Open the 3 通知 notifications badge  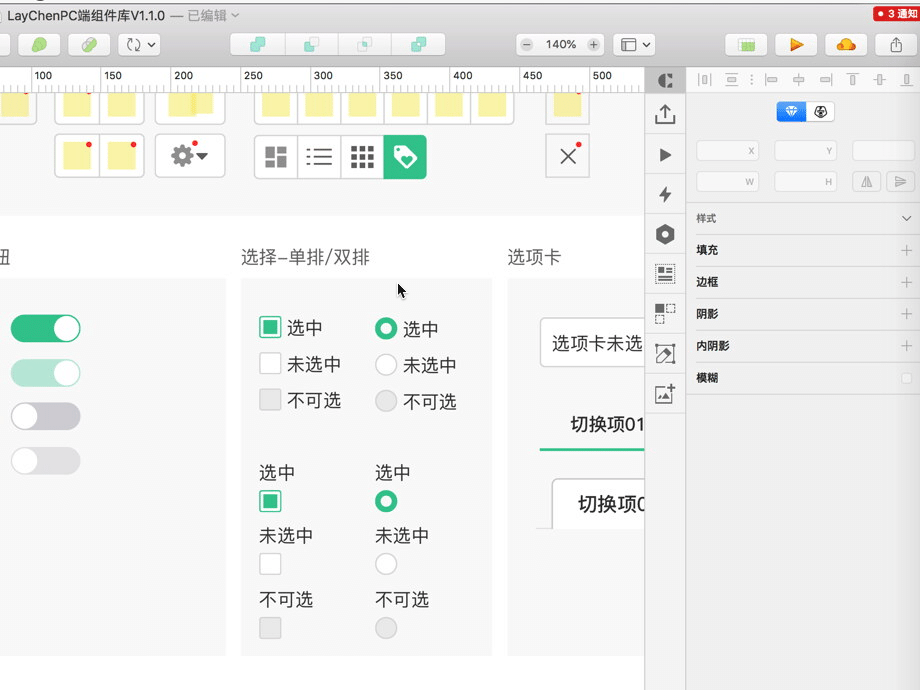[897, 13]
